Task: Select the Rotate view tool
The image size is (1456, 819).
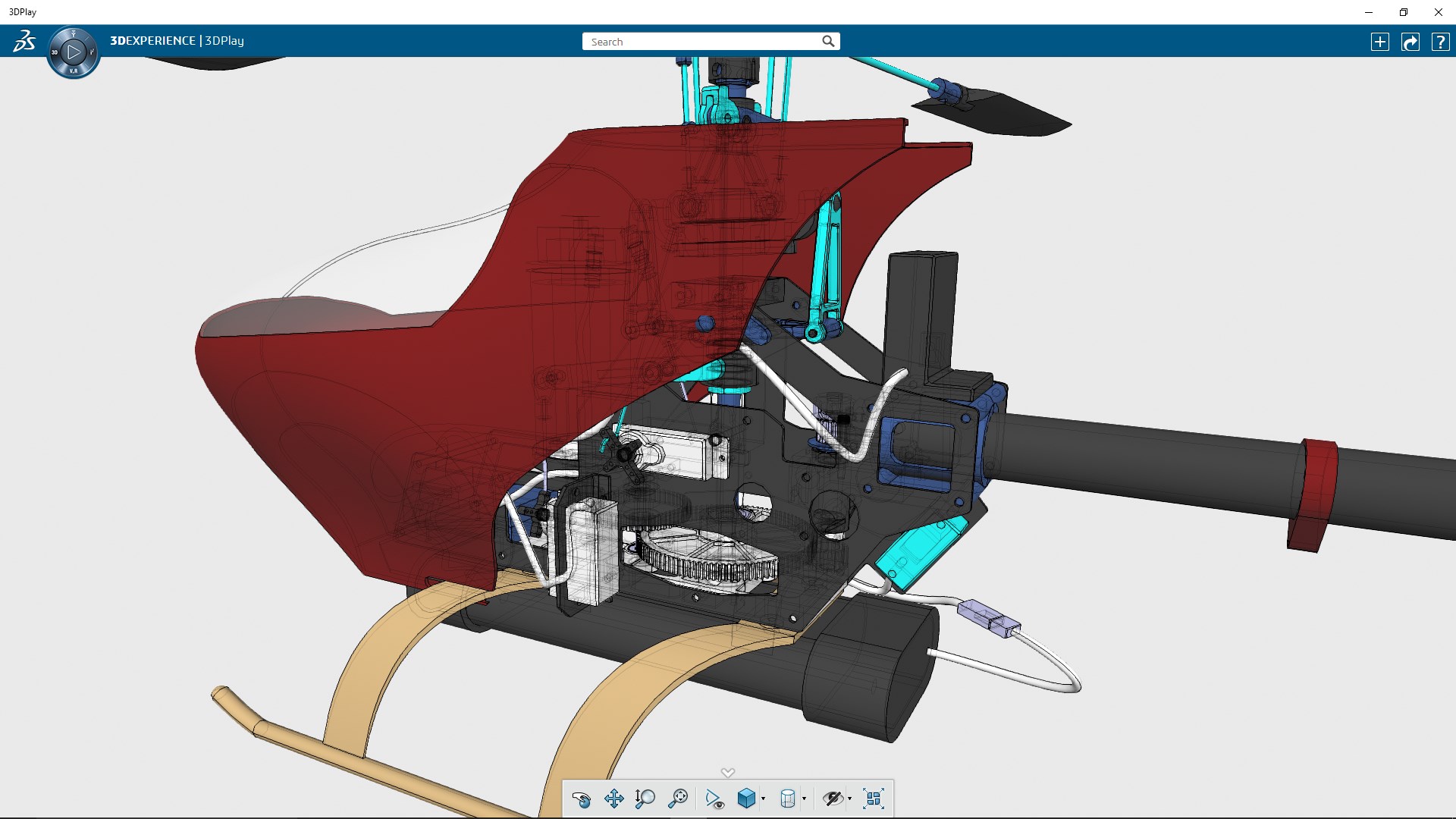Action: (x=582, y=799)
